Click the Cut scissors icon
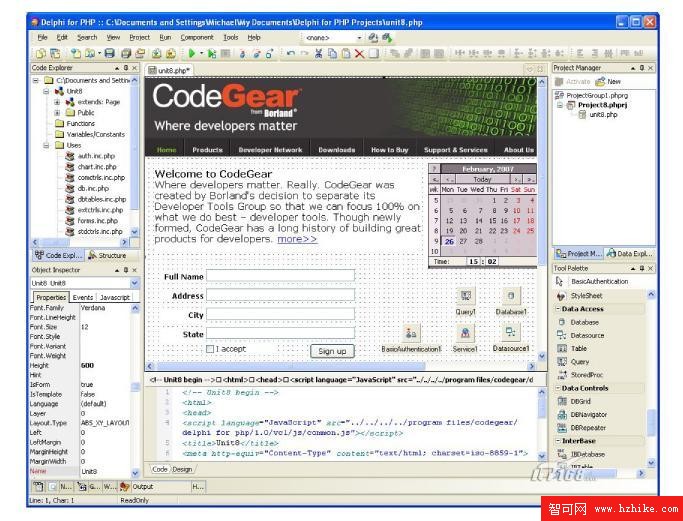This screenshot has height=521, width=683. point(319,54)
